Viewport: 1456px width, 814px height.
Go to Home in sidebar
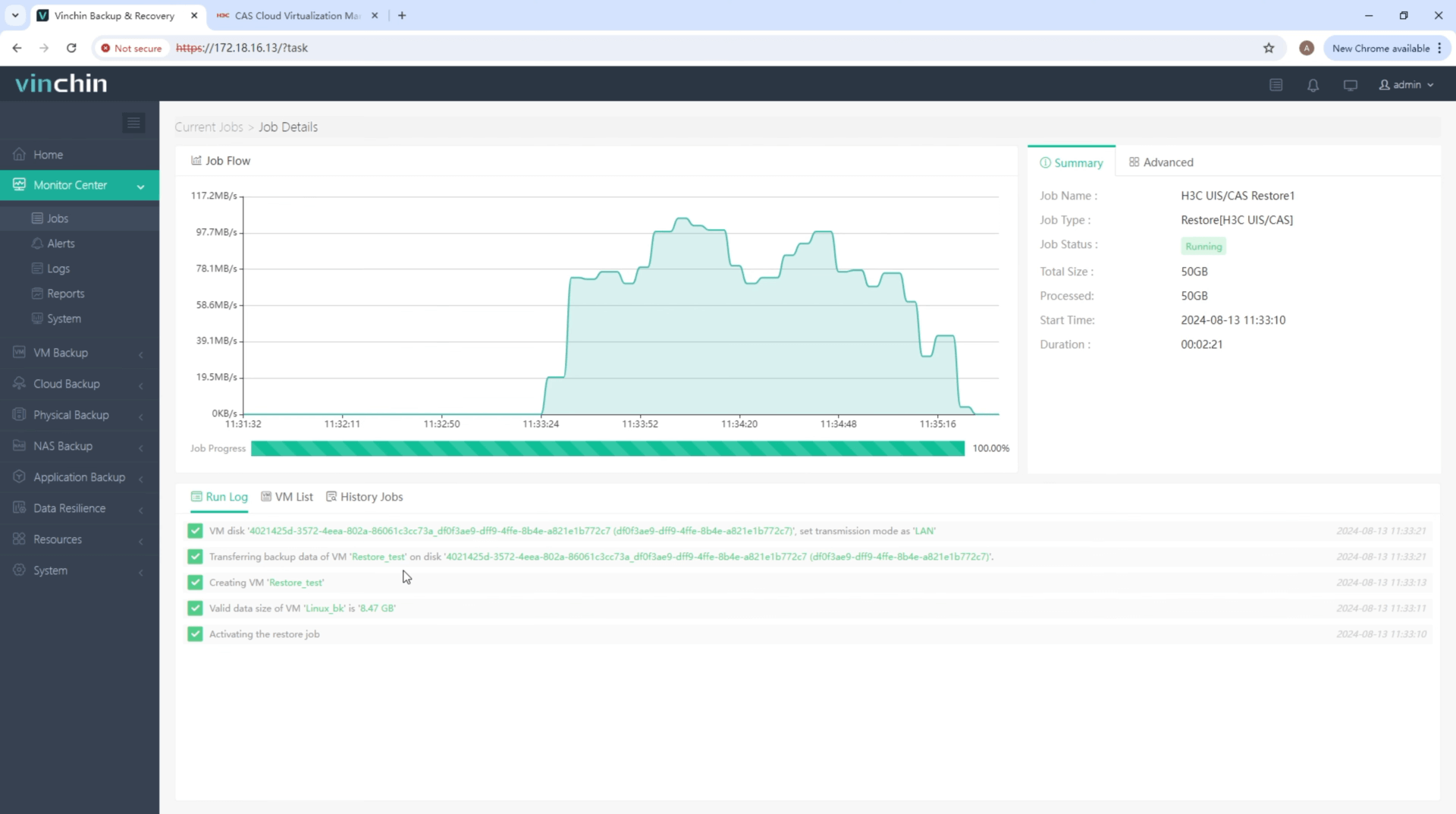80,155
